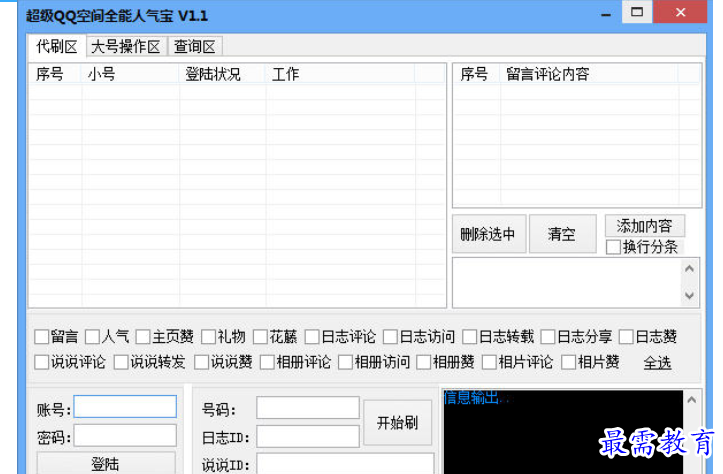
Task: Check the 日志分享 checkbox
Action: pos(548,337)
